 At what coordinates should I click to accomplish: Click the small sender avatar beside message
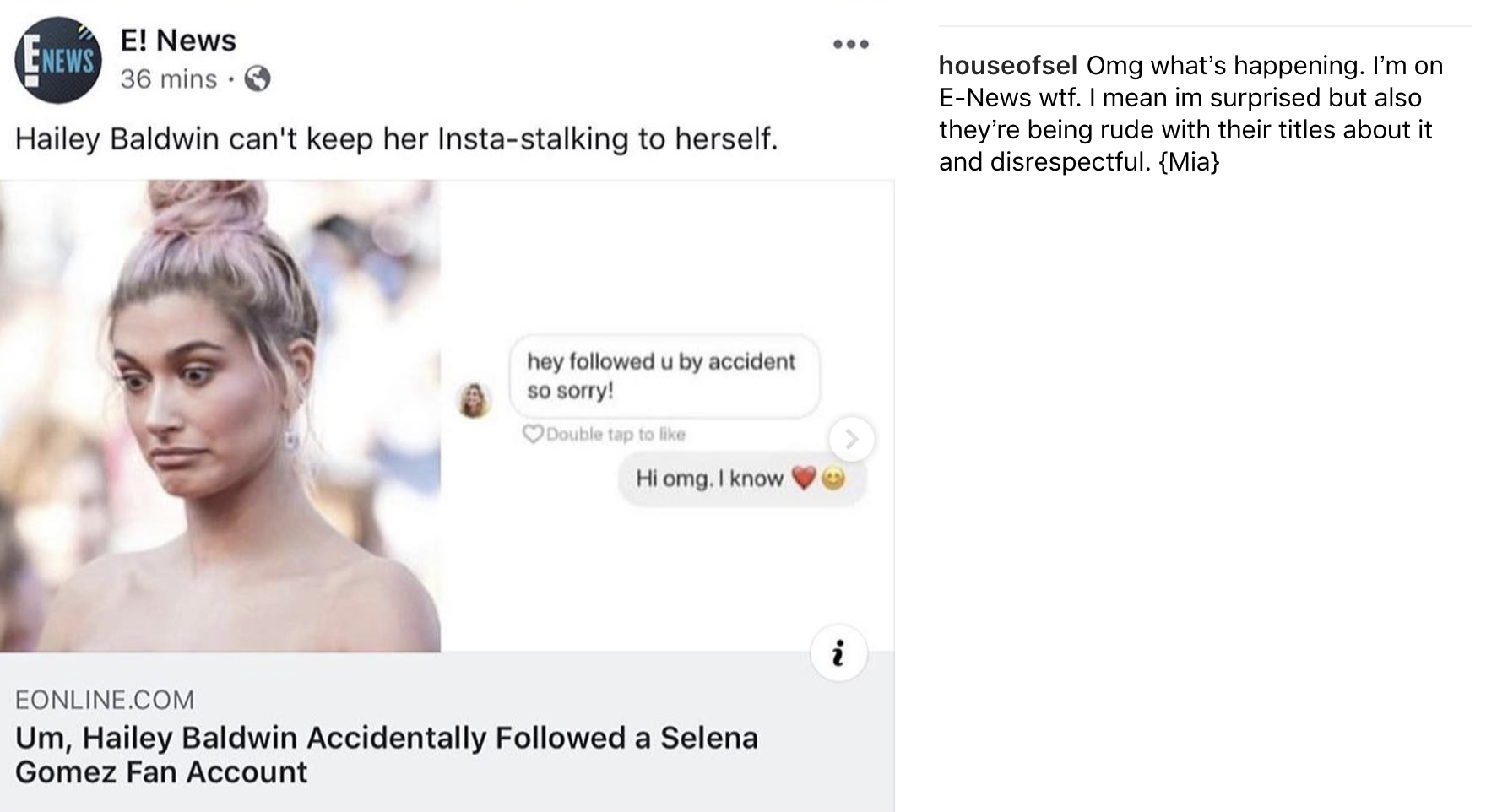[x=475, y=400]
